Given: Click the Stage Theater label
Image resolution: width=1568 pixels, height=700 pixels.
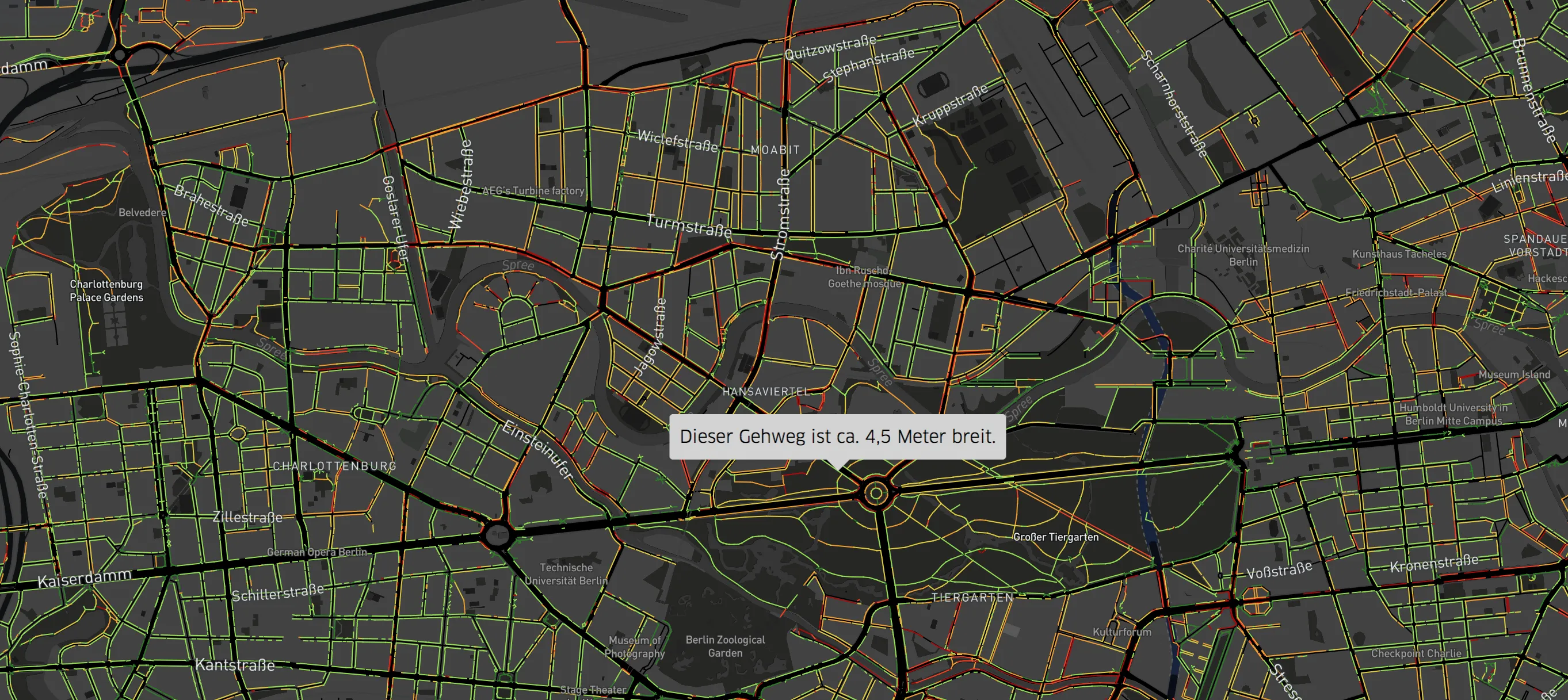Looking at the screenshot, I should [592, 690].
